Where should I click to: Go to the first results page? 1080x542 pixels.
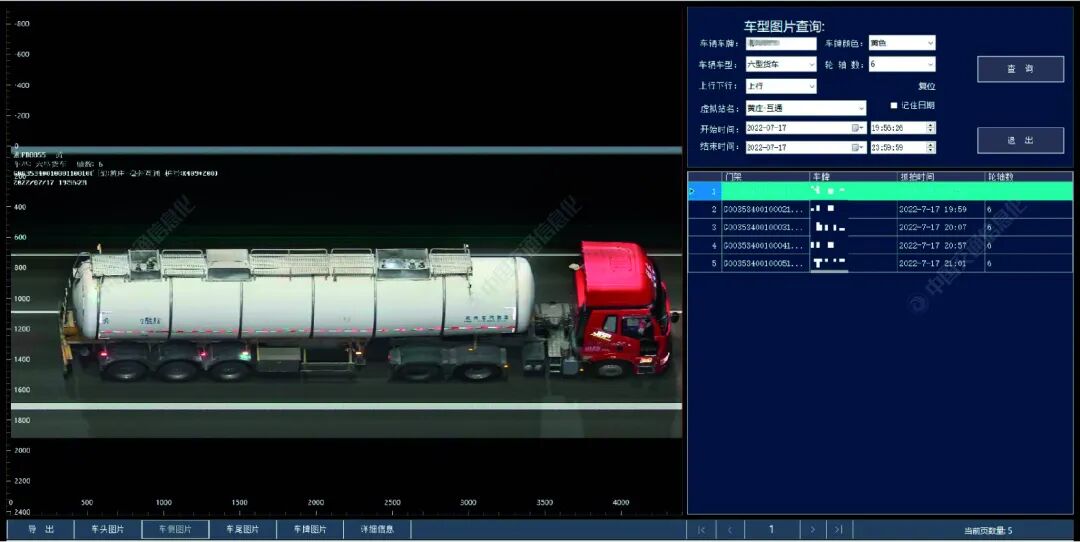[x=701, y=530]
